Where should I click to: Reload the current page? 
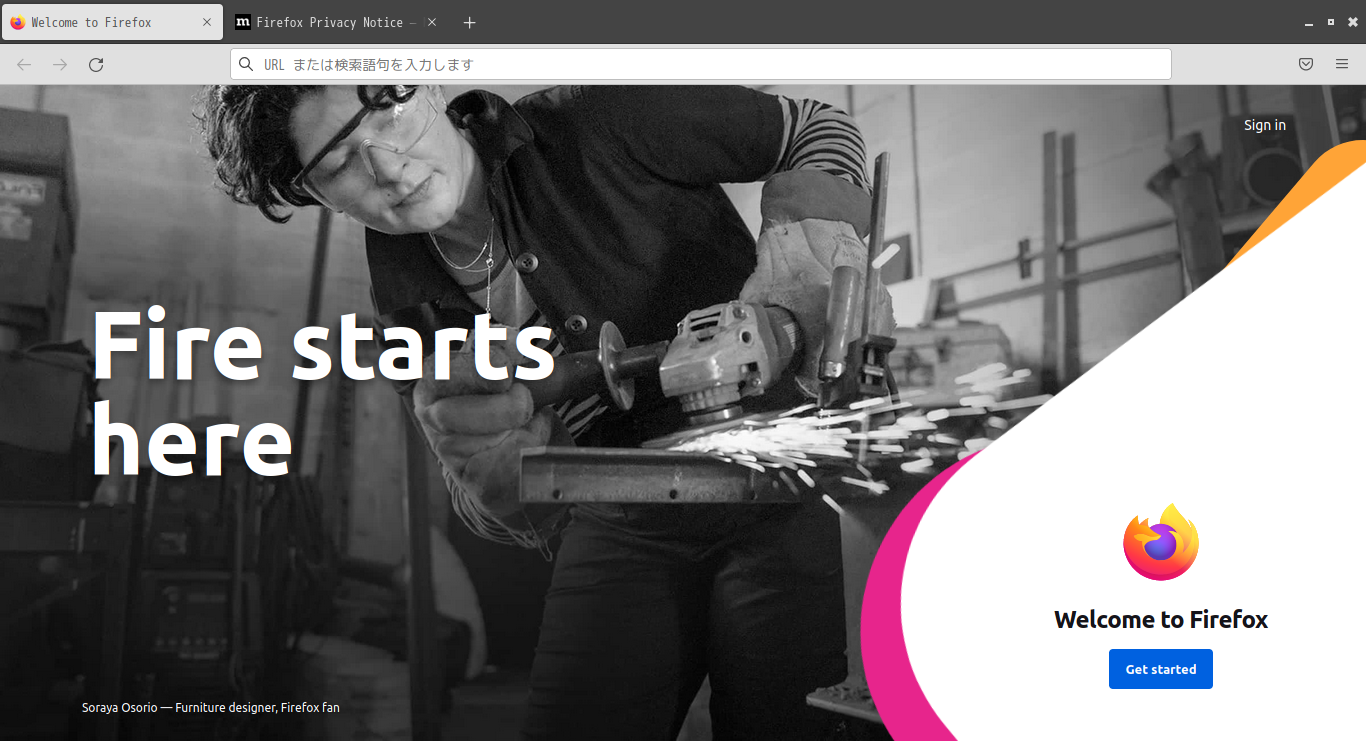coord(96,64)
